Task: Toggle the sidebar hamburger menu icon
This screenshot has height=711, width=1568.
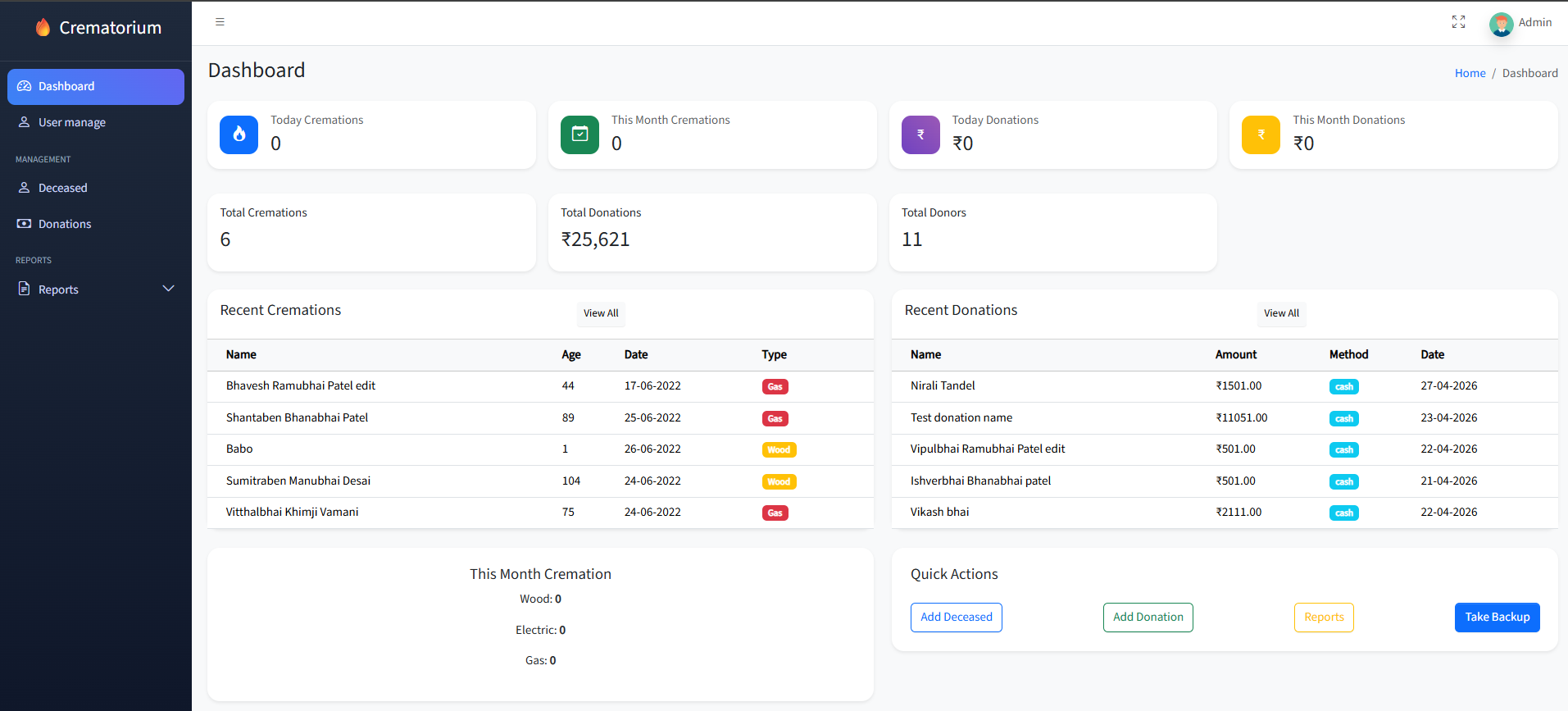Action: pos(220,22)
